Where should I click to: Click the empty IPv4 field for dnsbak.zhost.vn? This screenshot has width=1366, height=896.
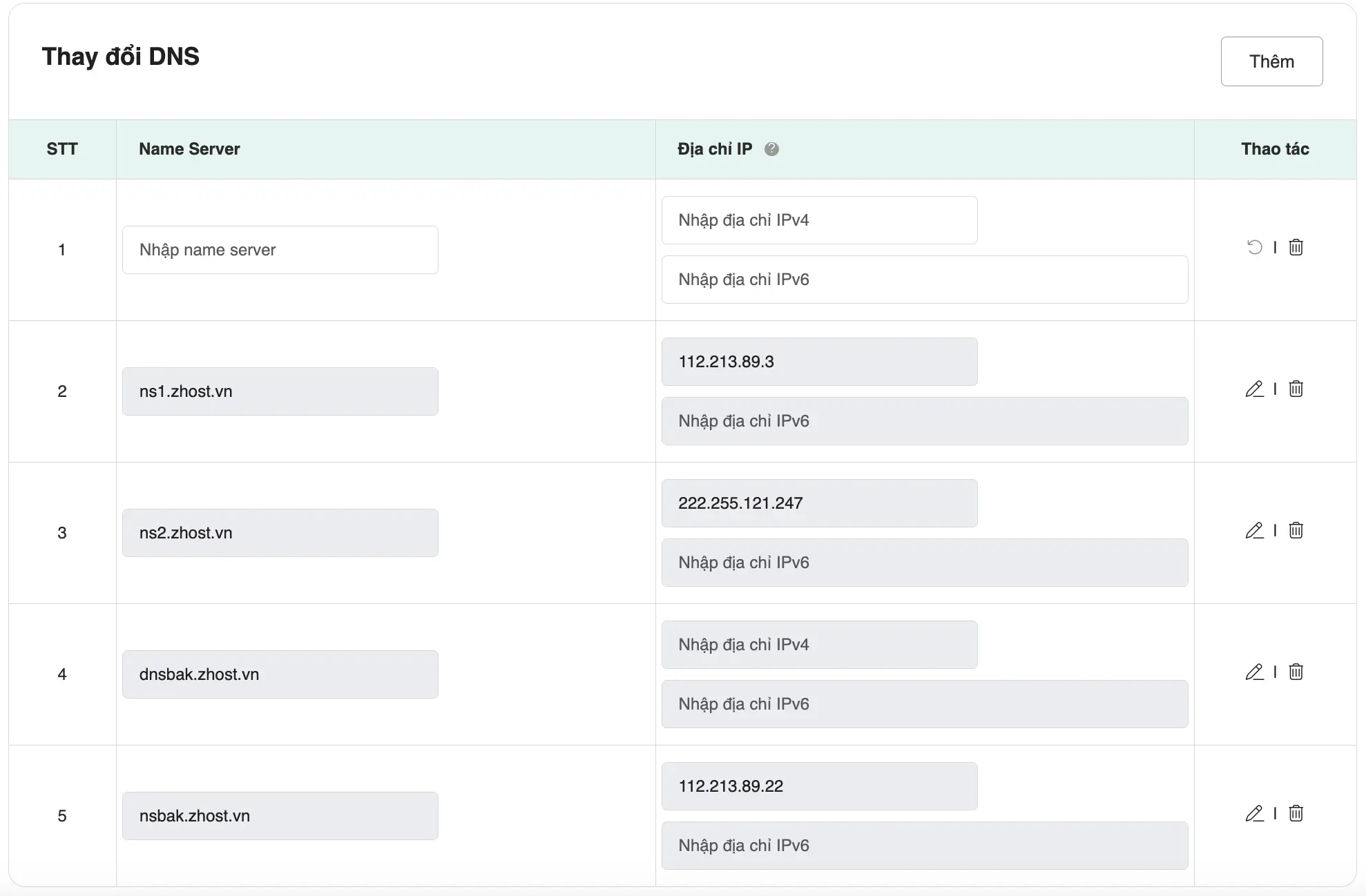(819, 645)
